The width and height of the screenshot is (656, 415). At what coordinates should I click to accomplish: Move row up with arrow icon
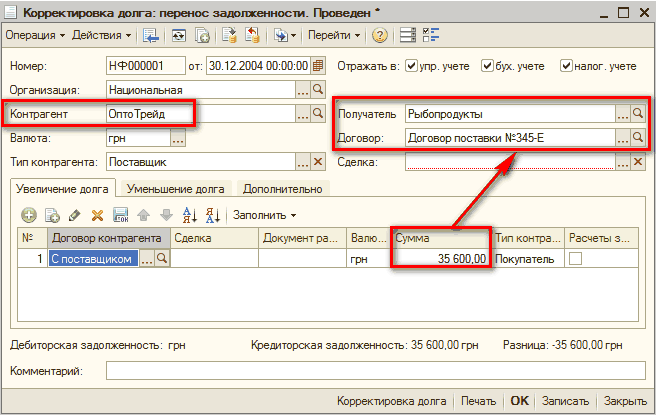[144, 215]
